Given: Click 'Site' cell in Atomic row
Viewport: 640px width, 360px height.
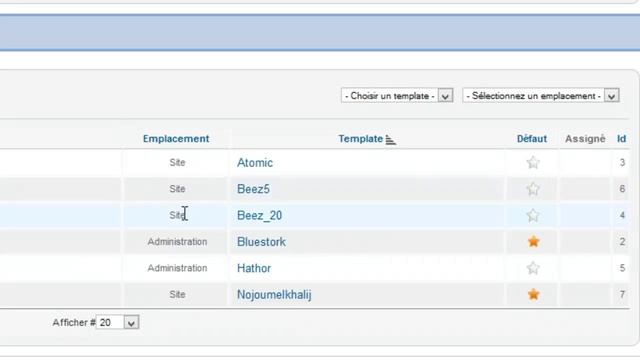Looking at the screenshot, I should pyautogui.click(x=177, y=162).
